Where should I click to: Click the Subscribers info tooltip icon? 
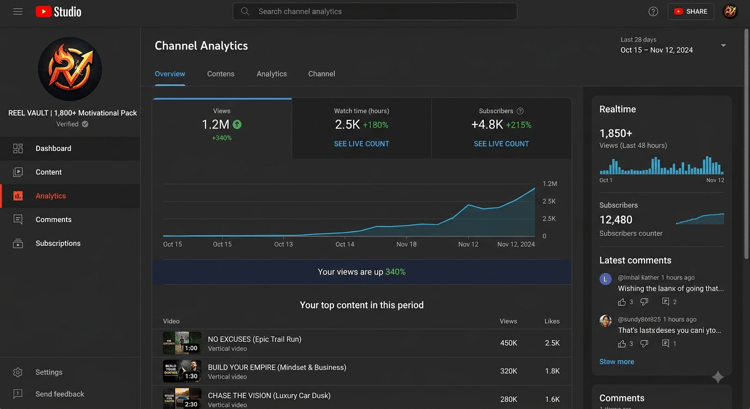pos(520,111)
